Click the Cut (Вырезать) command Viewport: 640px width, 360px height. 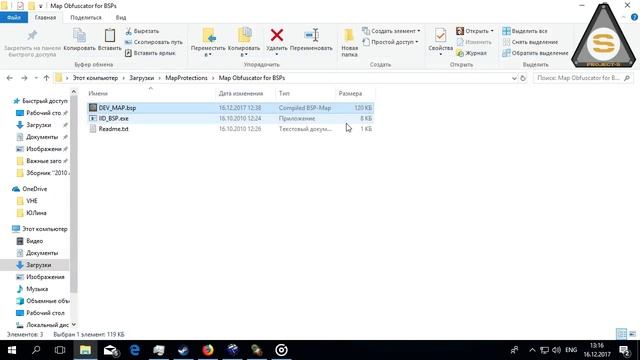[142, 31]
